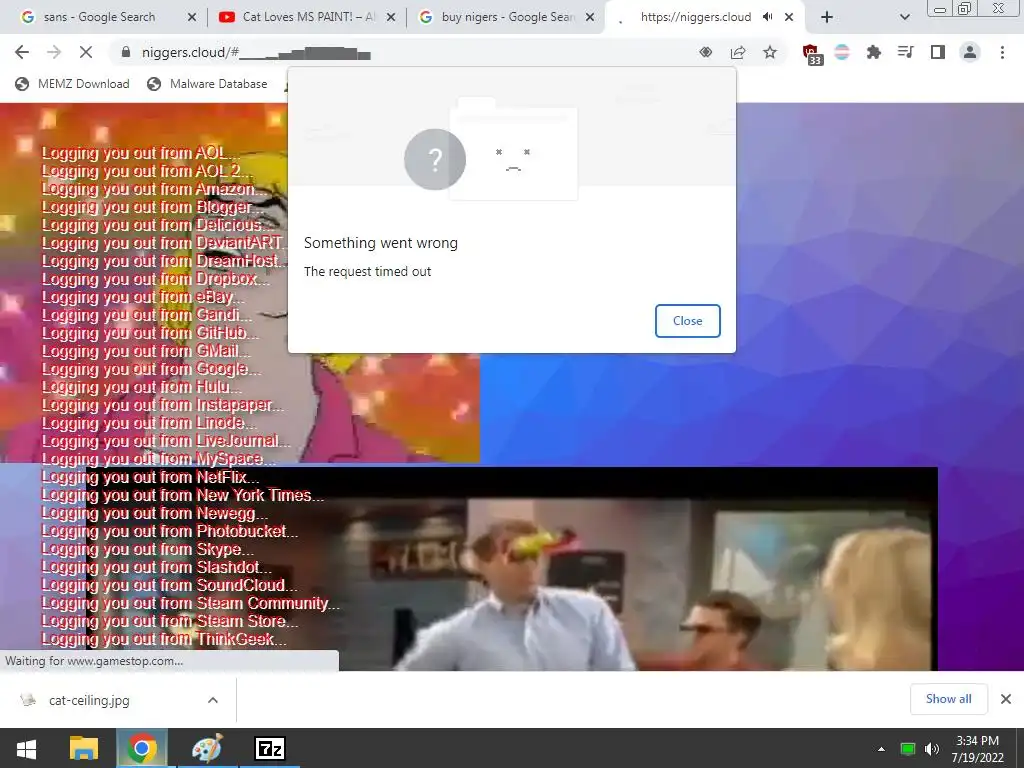Click Logging you out from Steam Community
The height and width of the screenshot is (768, 1024).
191,603
